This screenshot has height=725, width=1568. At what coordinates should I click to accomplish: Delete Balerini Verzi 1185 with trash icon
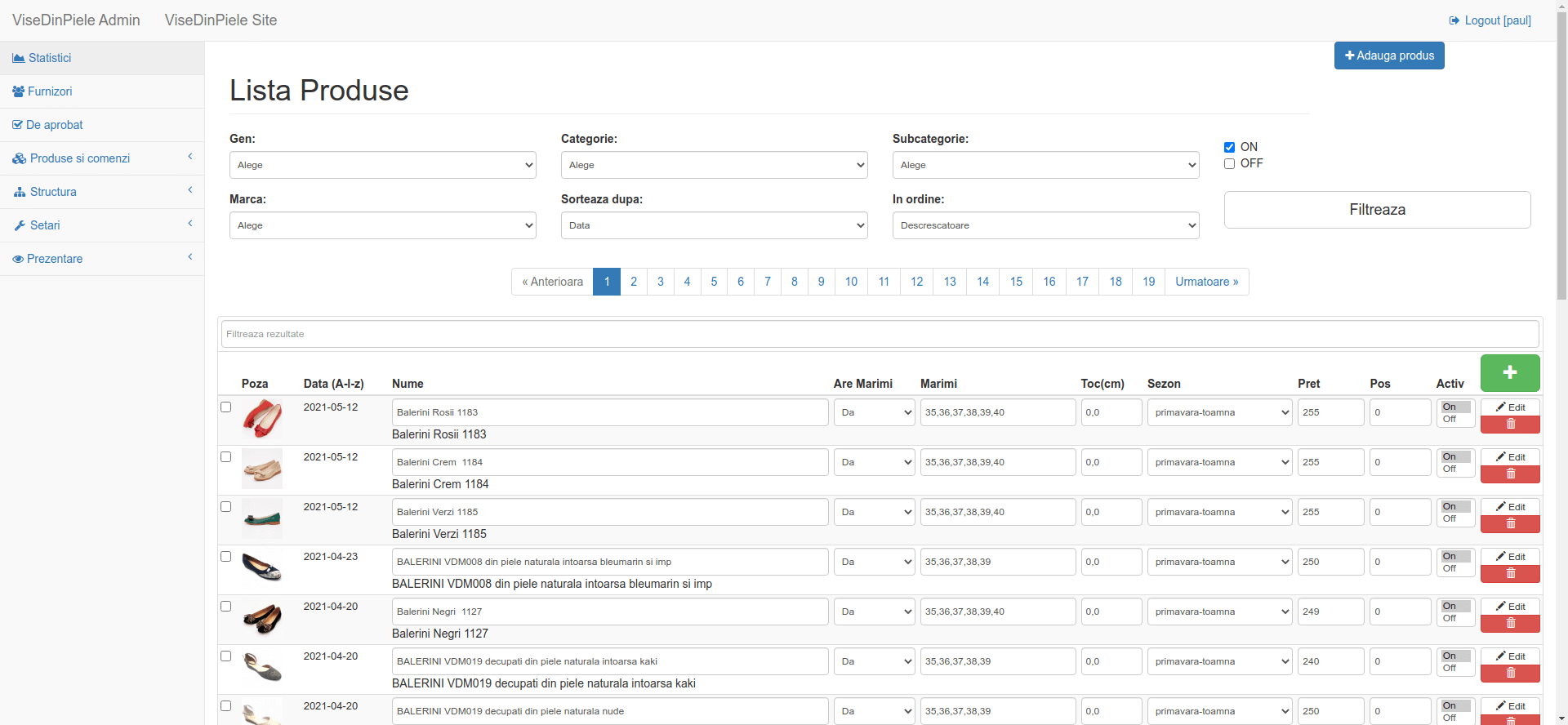(x=1510, y=524)
